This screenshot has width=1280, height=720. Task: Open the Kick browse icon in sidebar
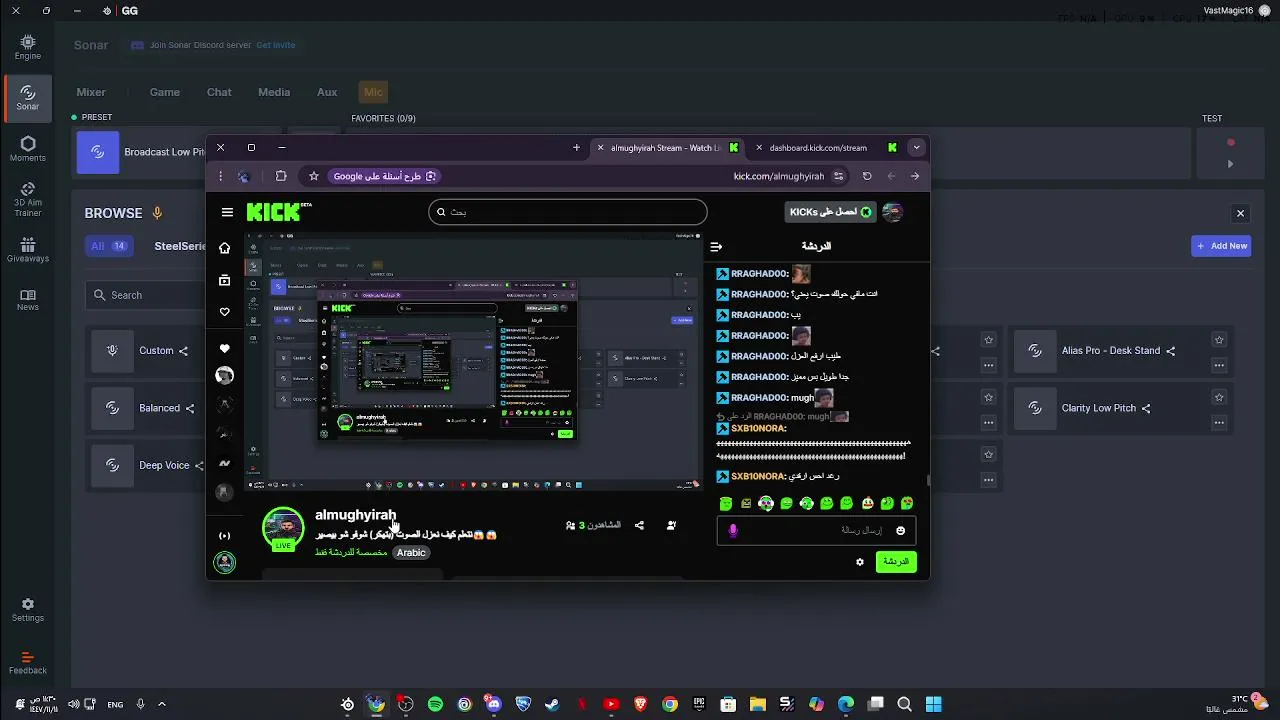click(225, 280)
